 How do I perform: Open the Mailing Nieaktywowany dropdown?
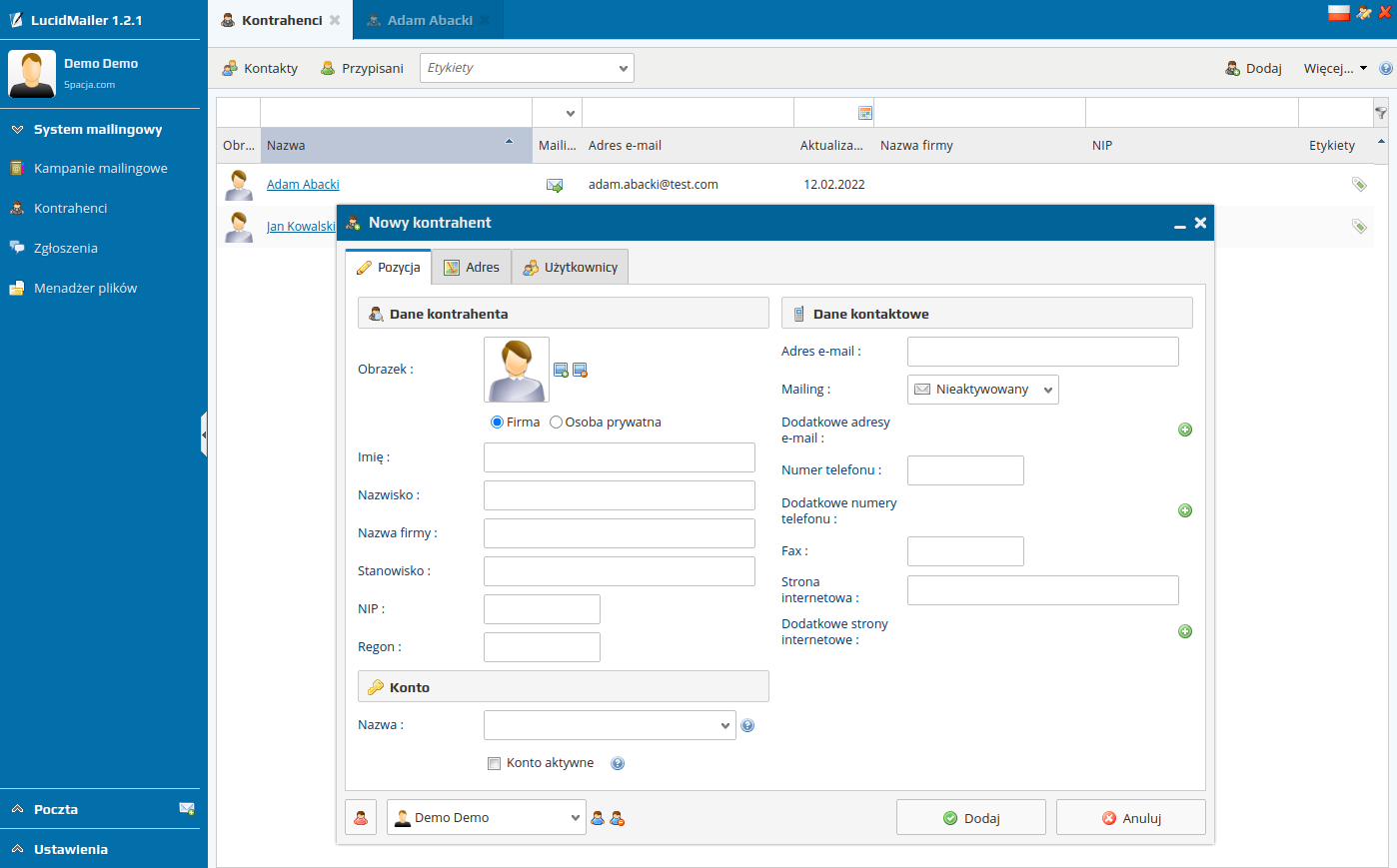coord(983,390)
